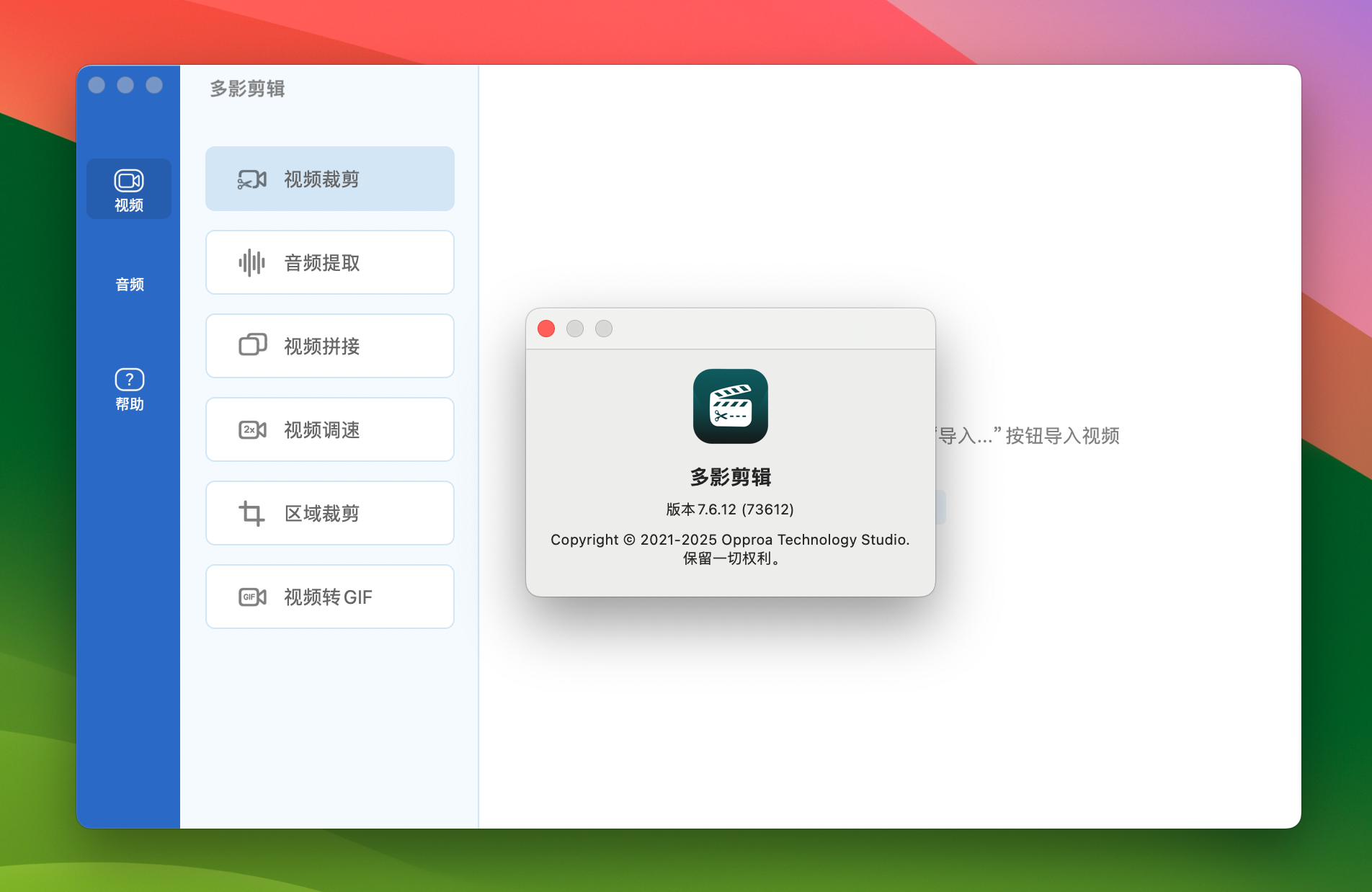Viewport: 1372px width, 892px height.
Task: Choose the 视频转 GIF text label
Action: coord(328,597)
